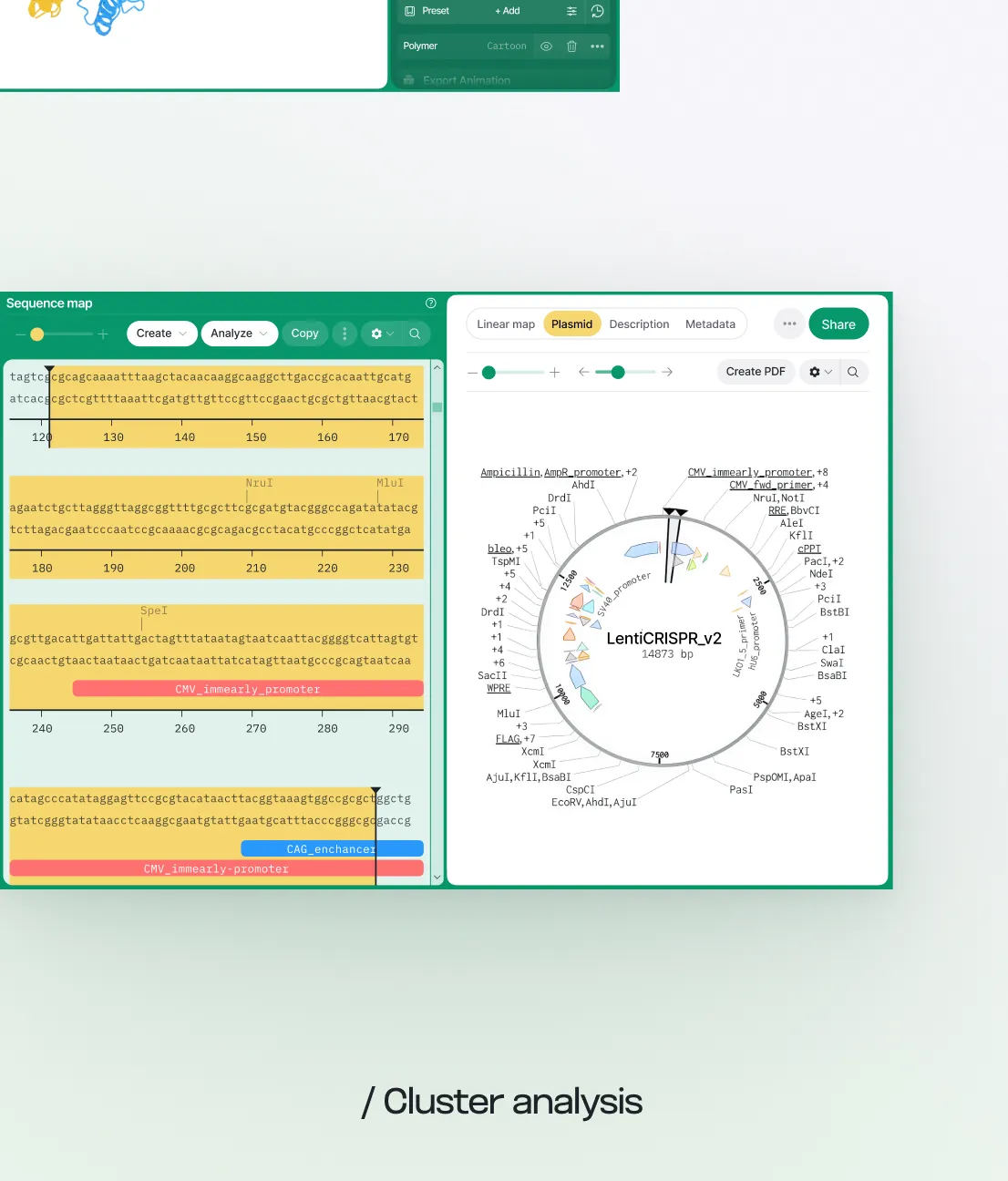Click CMV_fwd_primer label on plasmid map
This screenshot has width=1008, height=1181.
point(771,485)
